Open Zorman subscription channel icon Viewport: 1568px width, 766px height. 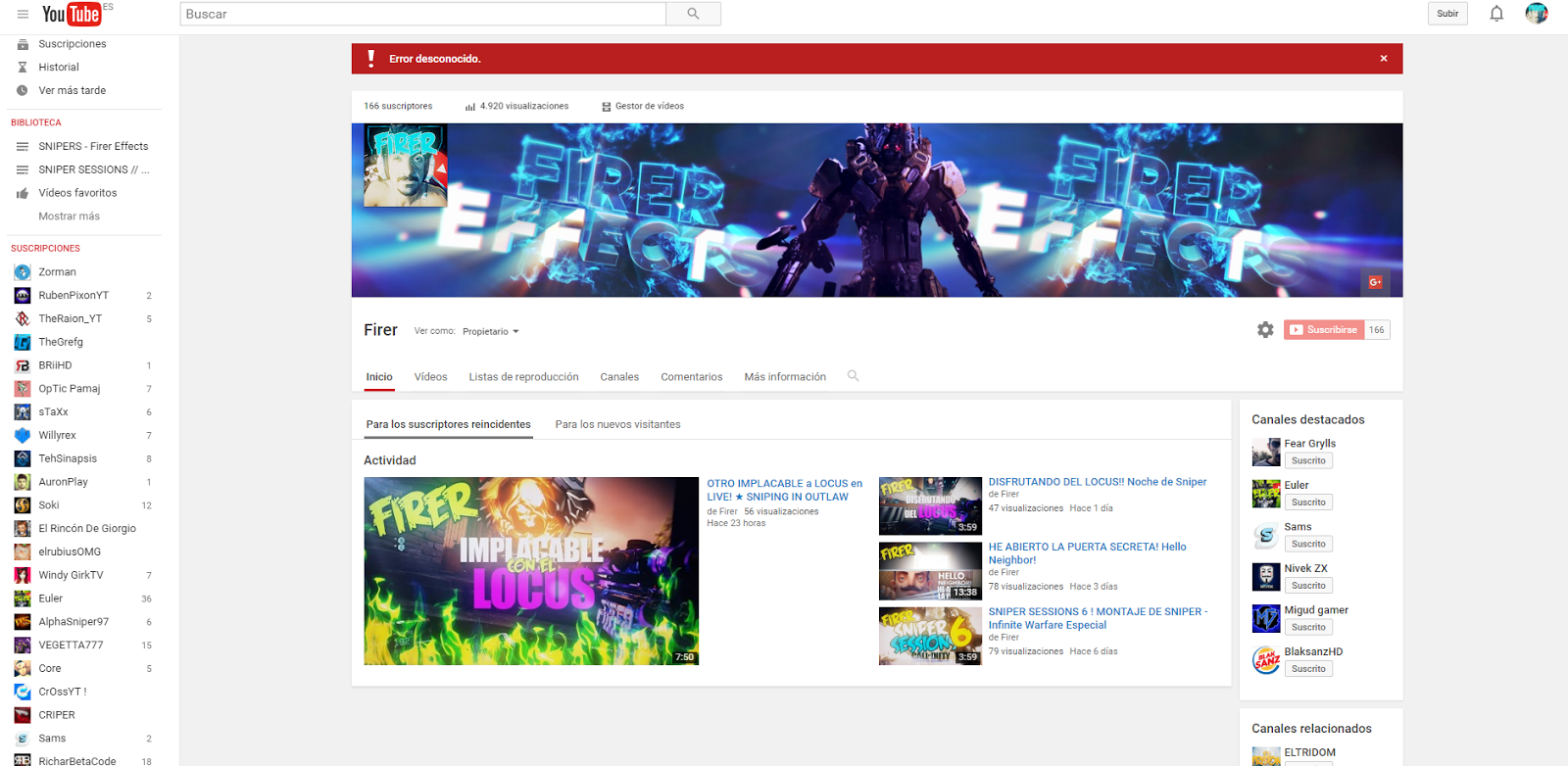coord(23,272)
